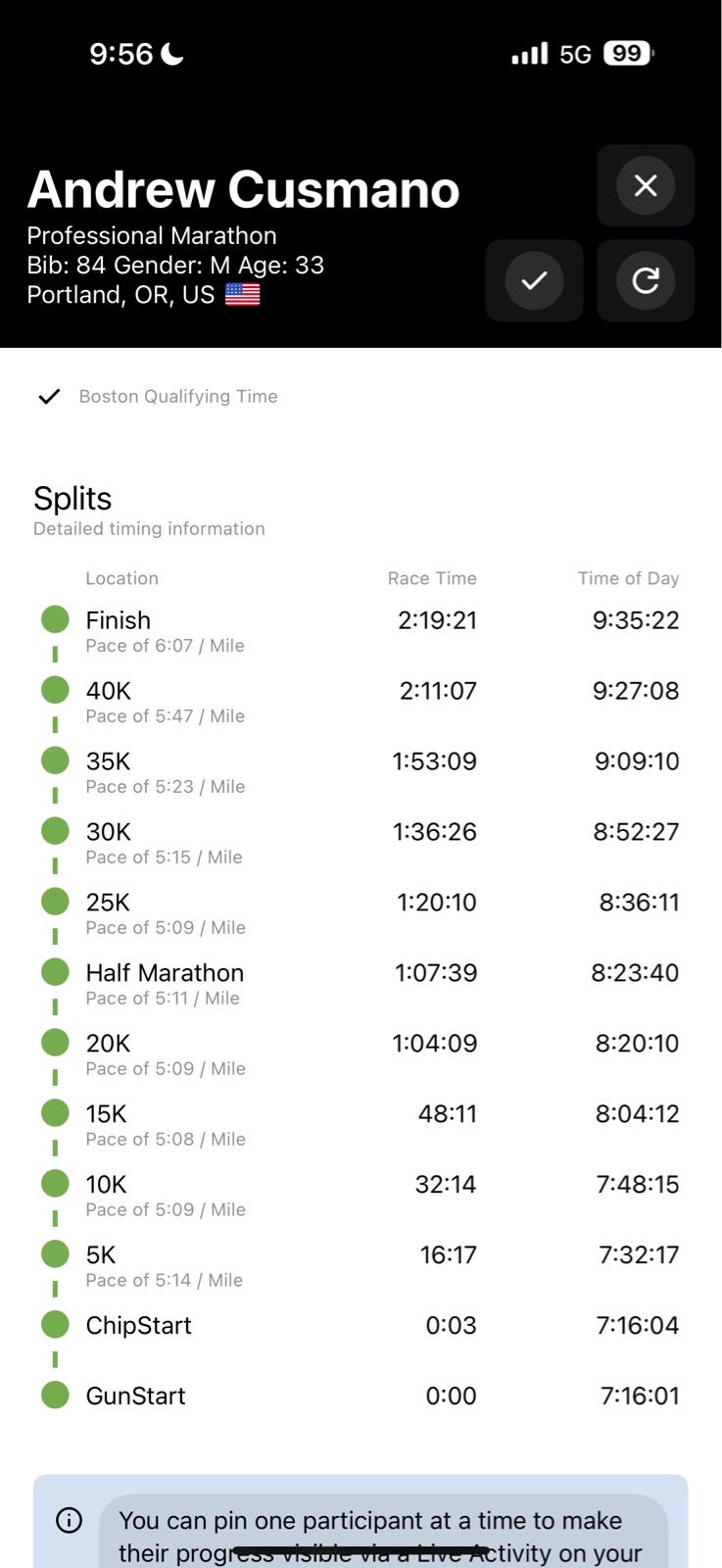Tap the info icon in the pin notice
The image size is (722, 1568).
click(69, 1520)
